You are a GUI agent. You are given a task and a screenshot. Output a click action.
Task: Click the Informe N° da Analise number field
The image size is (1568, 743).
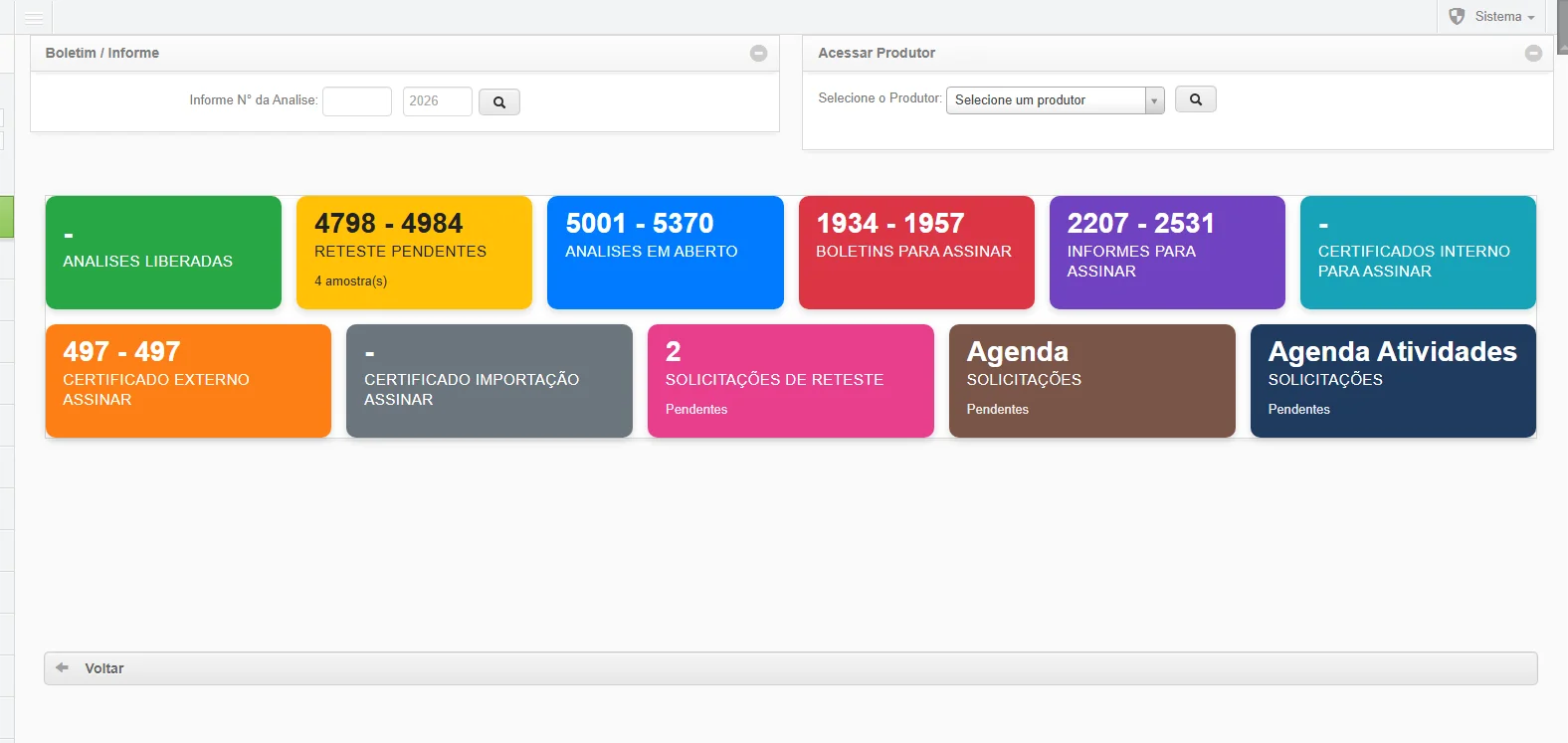(357, 101)
